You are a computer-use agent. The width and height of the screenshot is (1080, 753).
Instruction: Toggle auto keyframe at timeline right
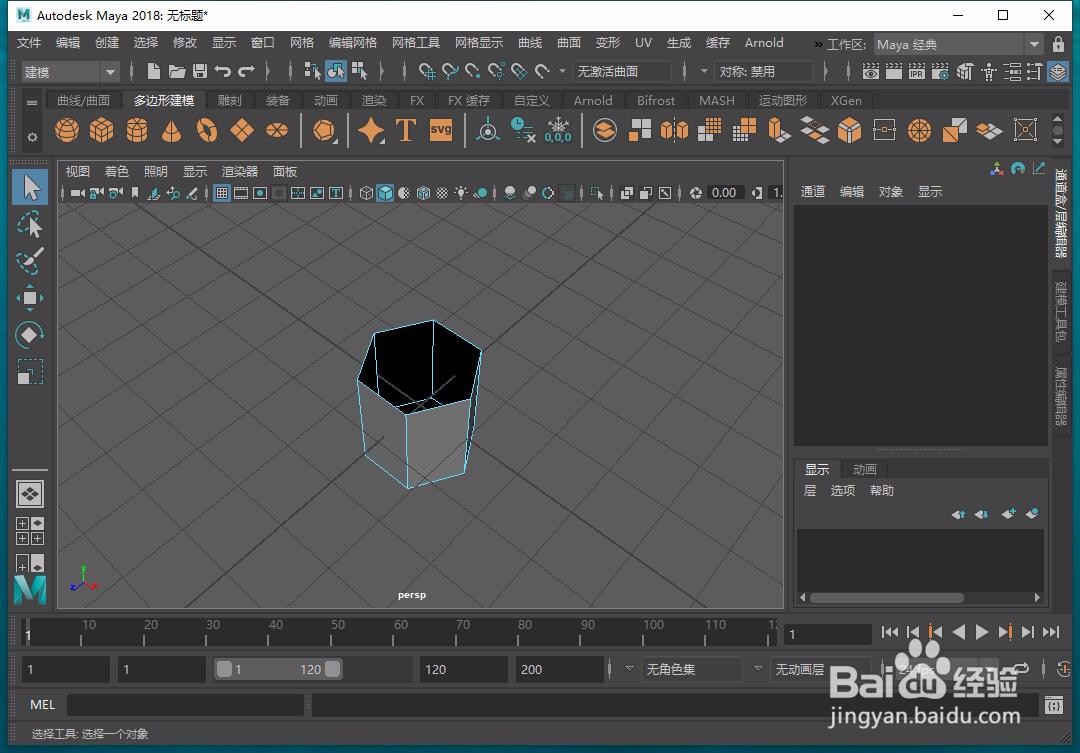1063,668
